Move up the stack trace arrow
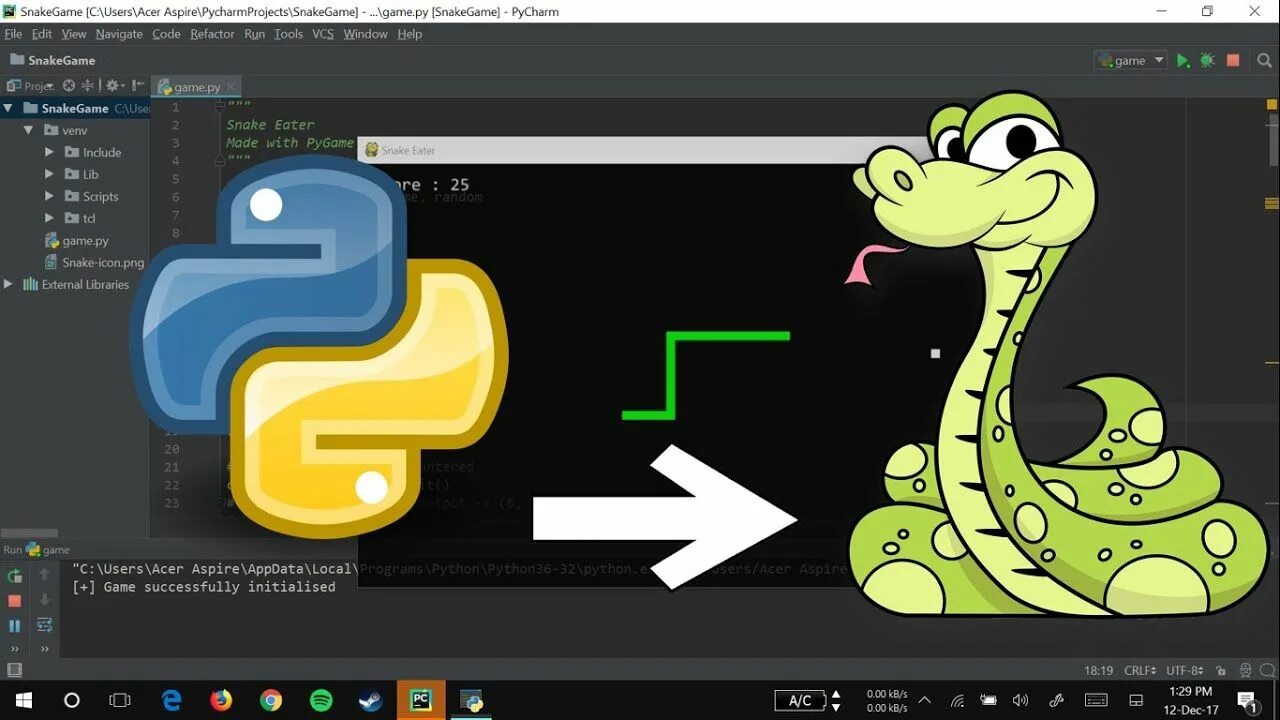Viewport: 1280px width, 720px height. (x=44, y=575)
